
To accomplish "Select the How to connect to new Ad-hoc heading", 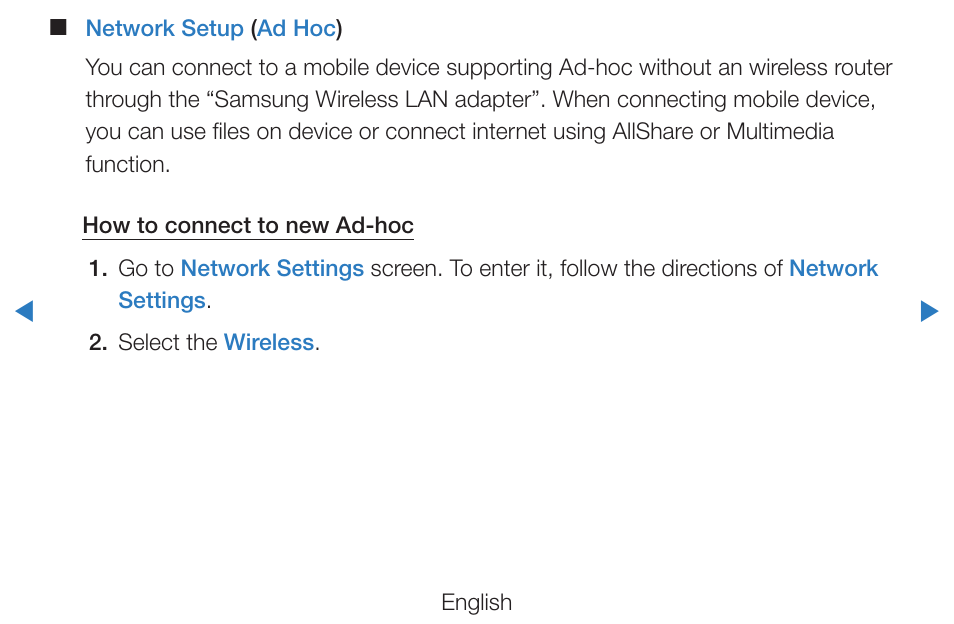I will (248, 226).
